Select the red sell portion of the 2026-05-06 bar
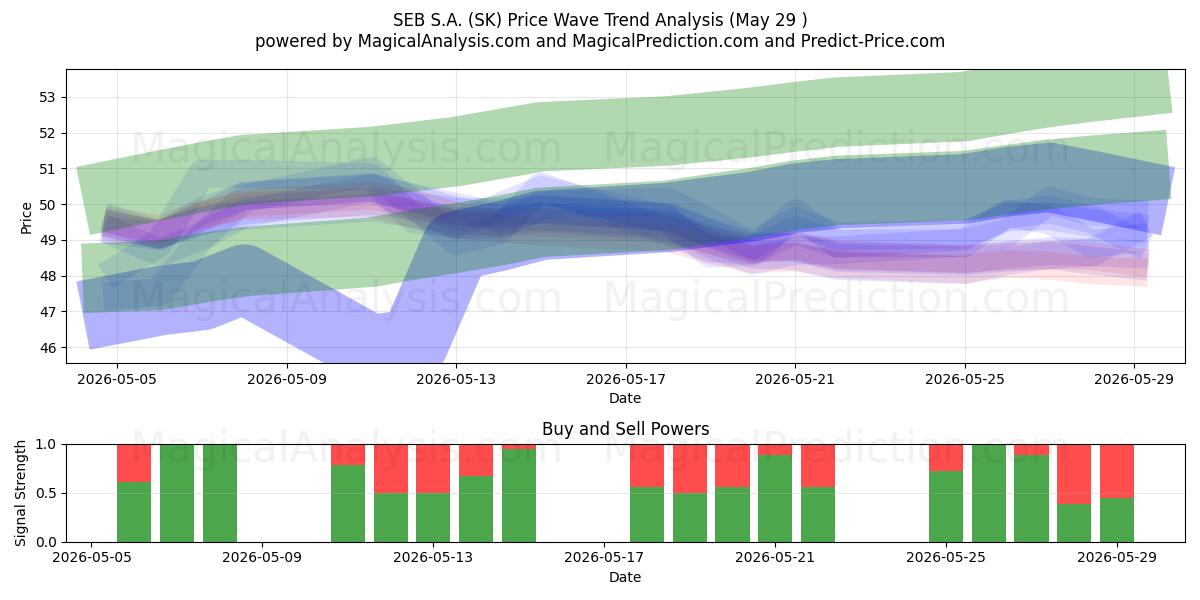The width and height of the screenshot is (1200, 600). [x=134, y=463]
